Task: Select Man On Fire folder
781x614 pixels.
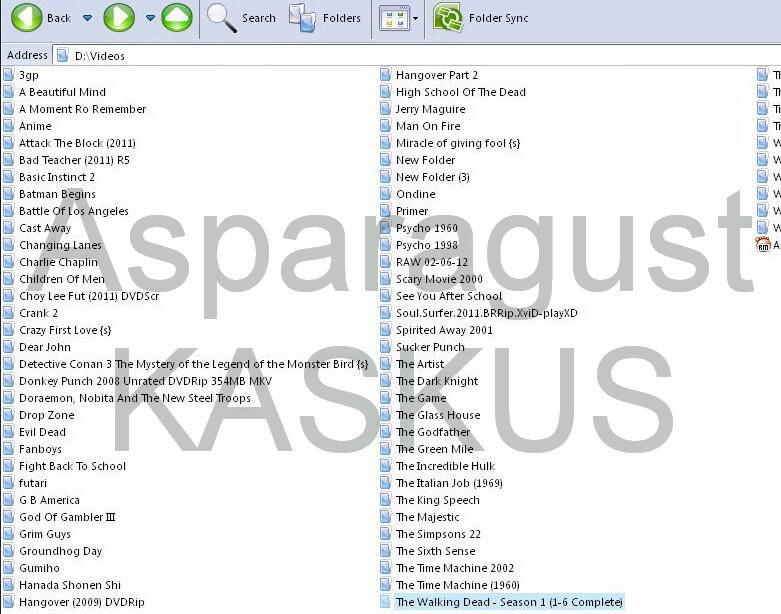Action: (x=428, y=126)
